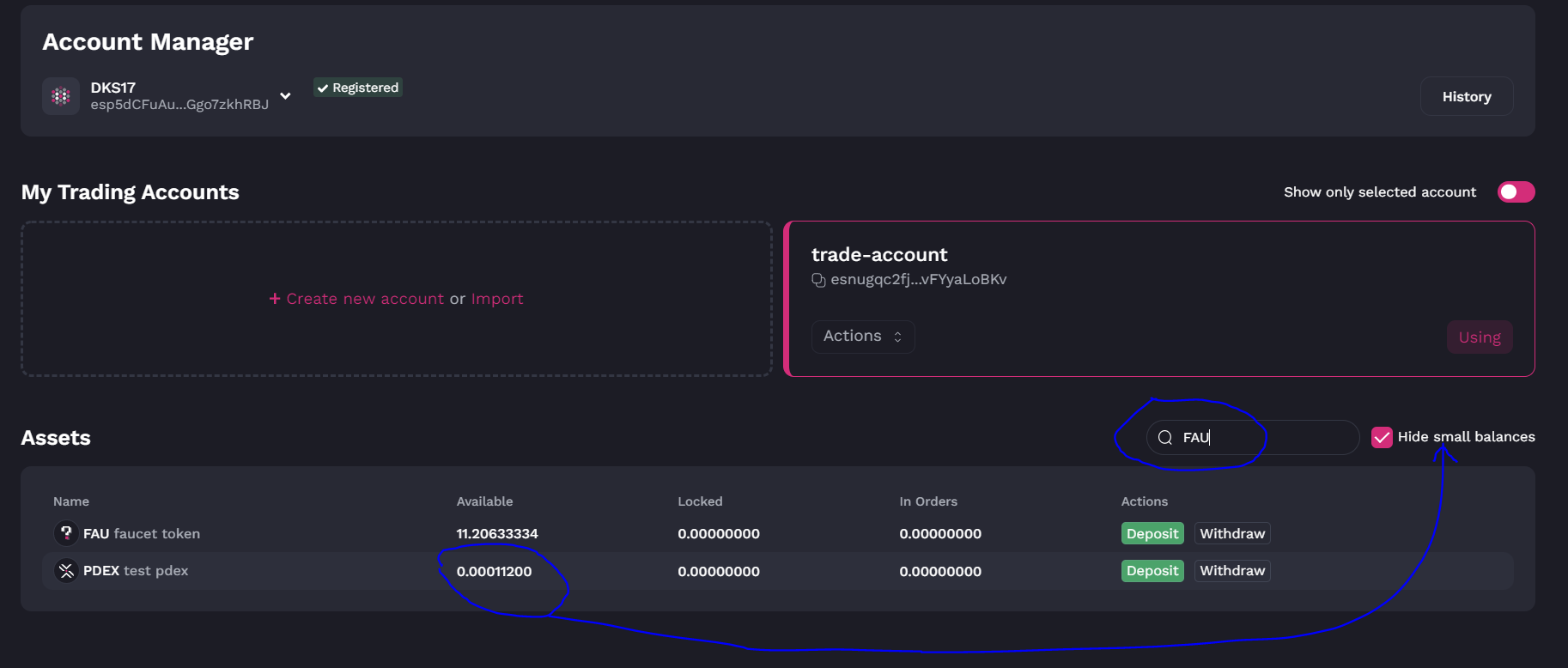1568x668 pixels.
Task: Click the Import account link
Action: (497, 299)
